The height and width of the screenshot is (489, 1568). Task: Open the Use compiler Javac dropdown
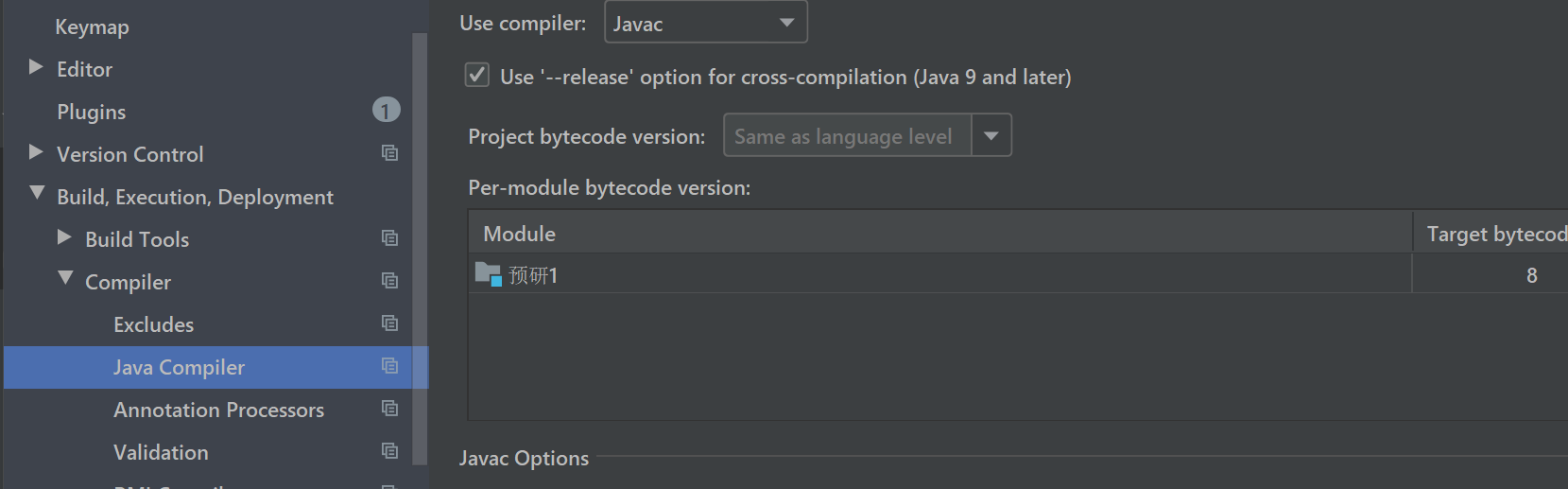[x=705, y=23]
